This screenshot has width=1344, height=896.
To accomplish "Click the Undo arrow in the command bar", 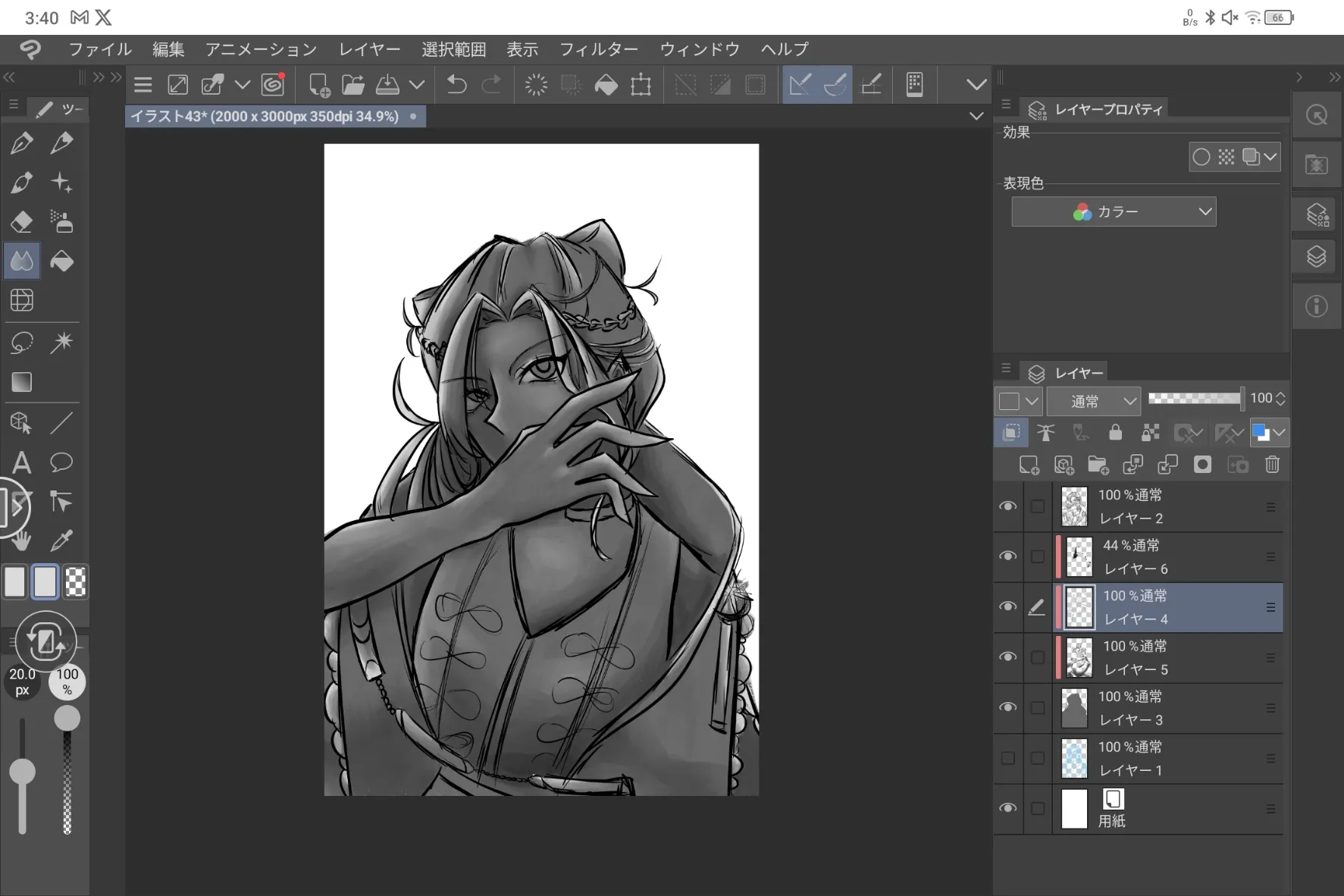I will (456, 85).
